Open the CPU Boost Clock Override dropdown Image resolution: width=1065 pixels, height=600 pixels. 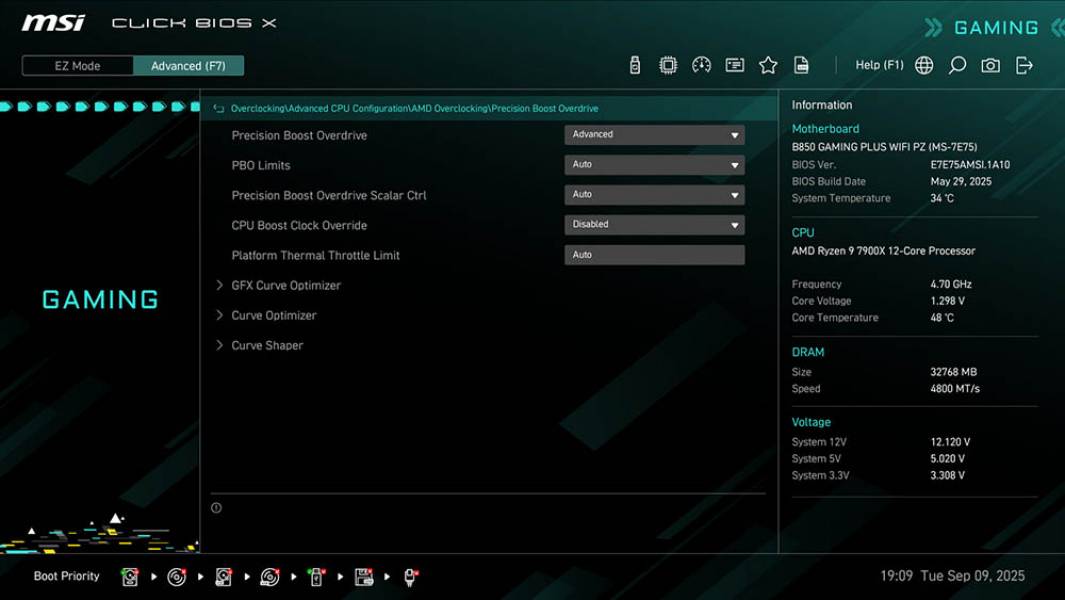655,224
